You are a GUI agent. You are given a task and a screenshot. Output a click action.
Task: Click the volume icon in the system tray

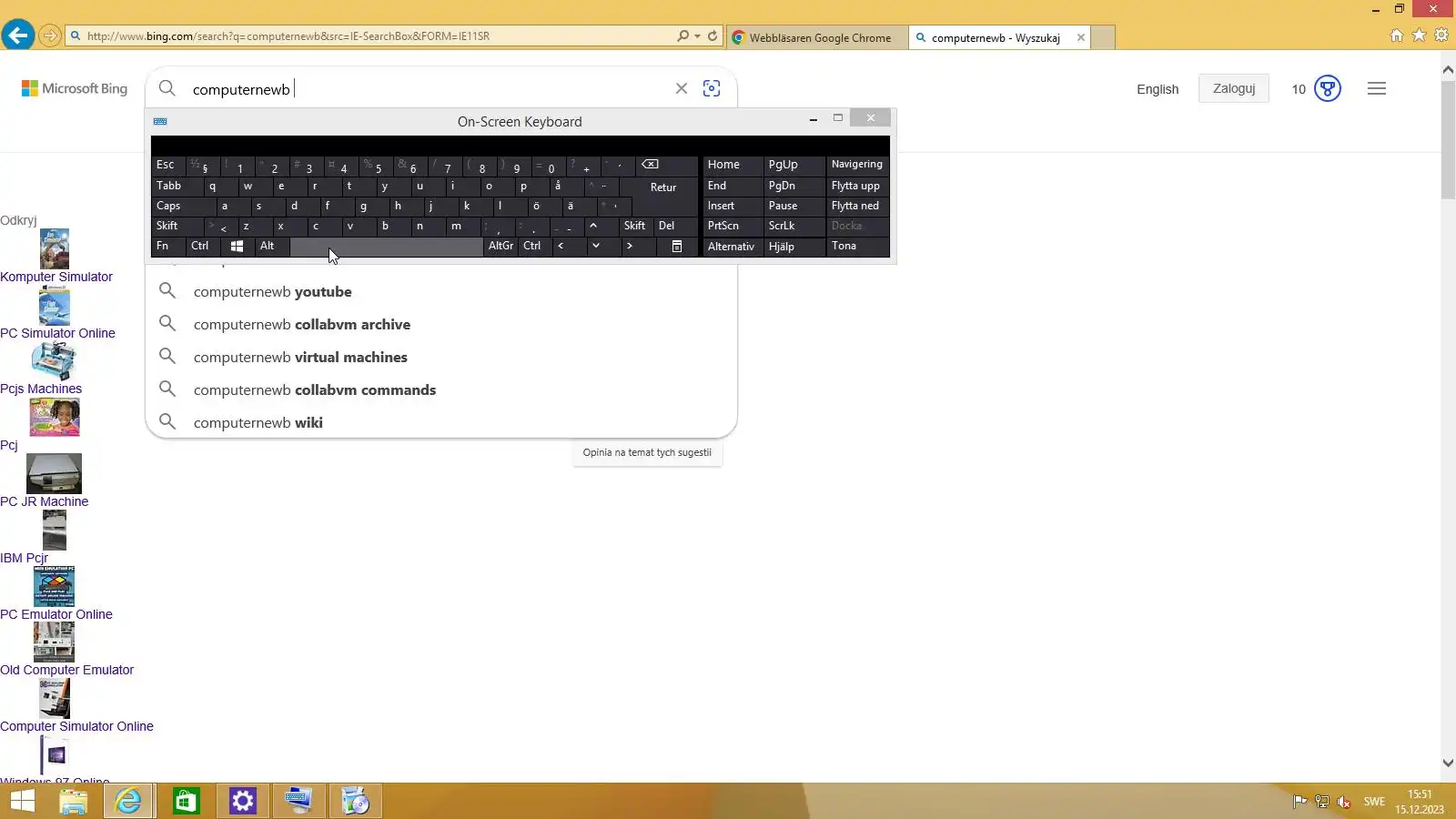[1344, 802]
